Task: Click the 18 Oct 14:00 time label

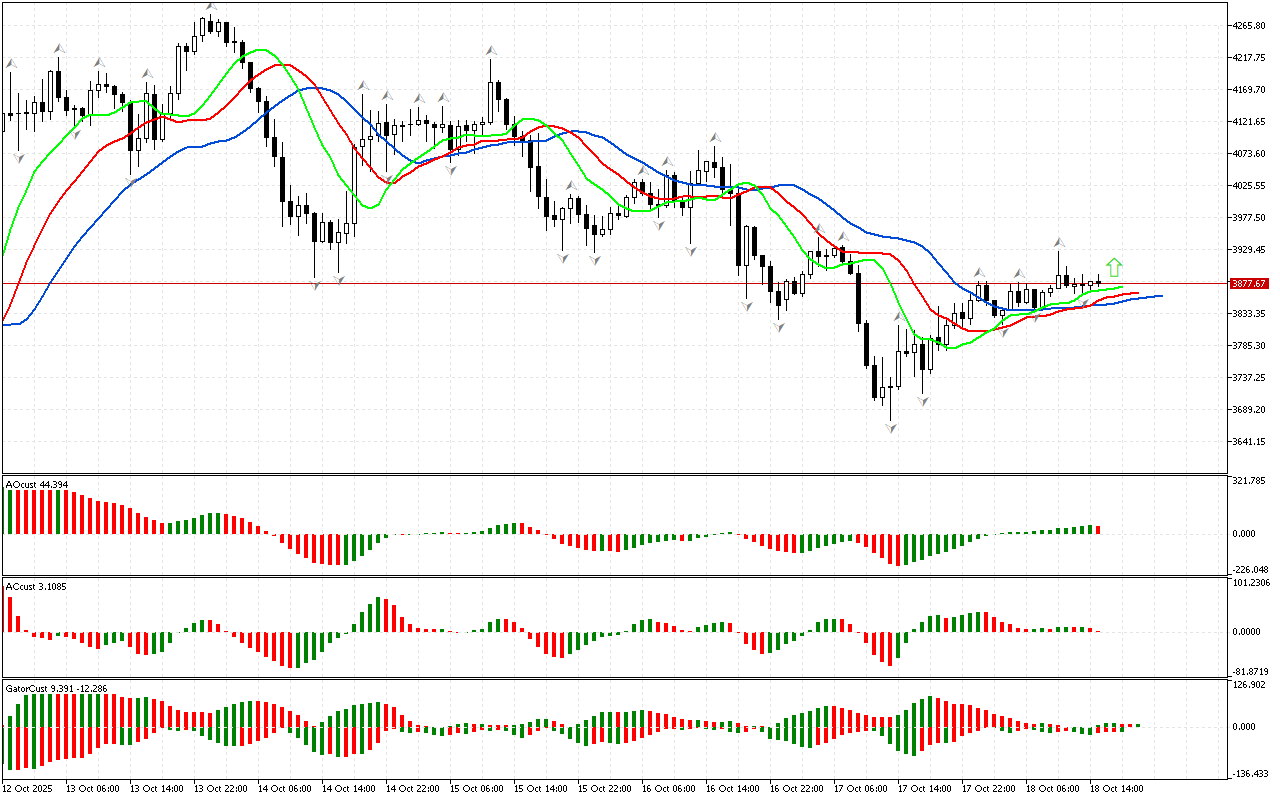Action: (1115, 788)
